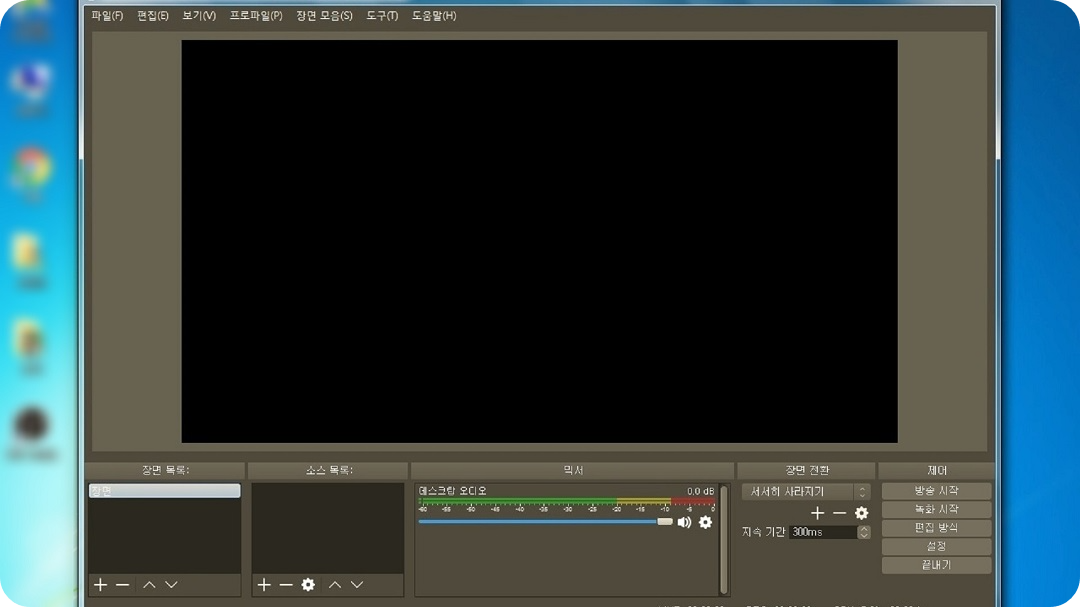Add a new source with plus icon

click(264, 584)
